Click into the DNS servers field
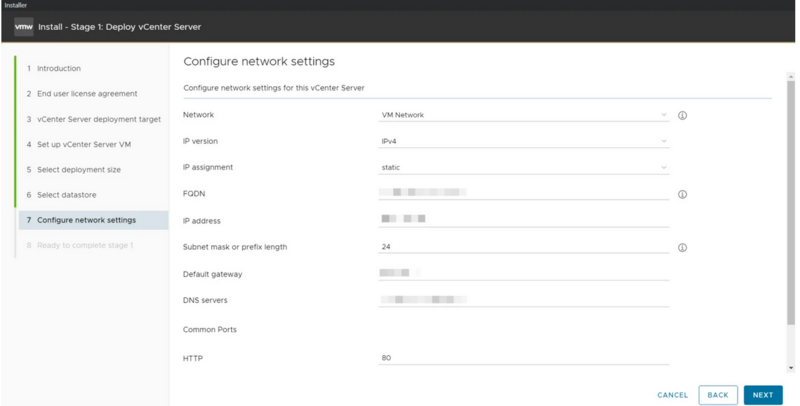 (x=523, y=300)
